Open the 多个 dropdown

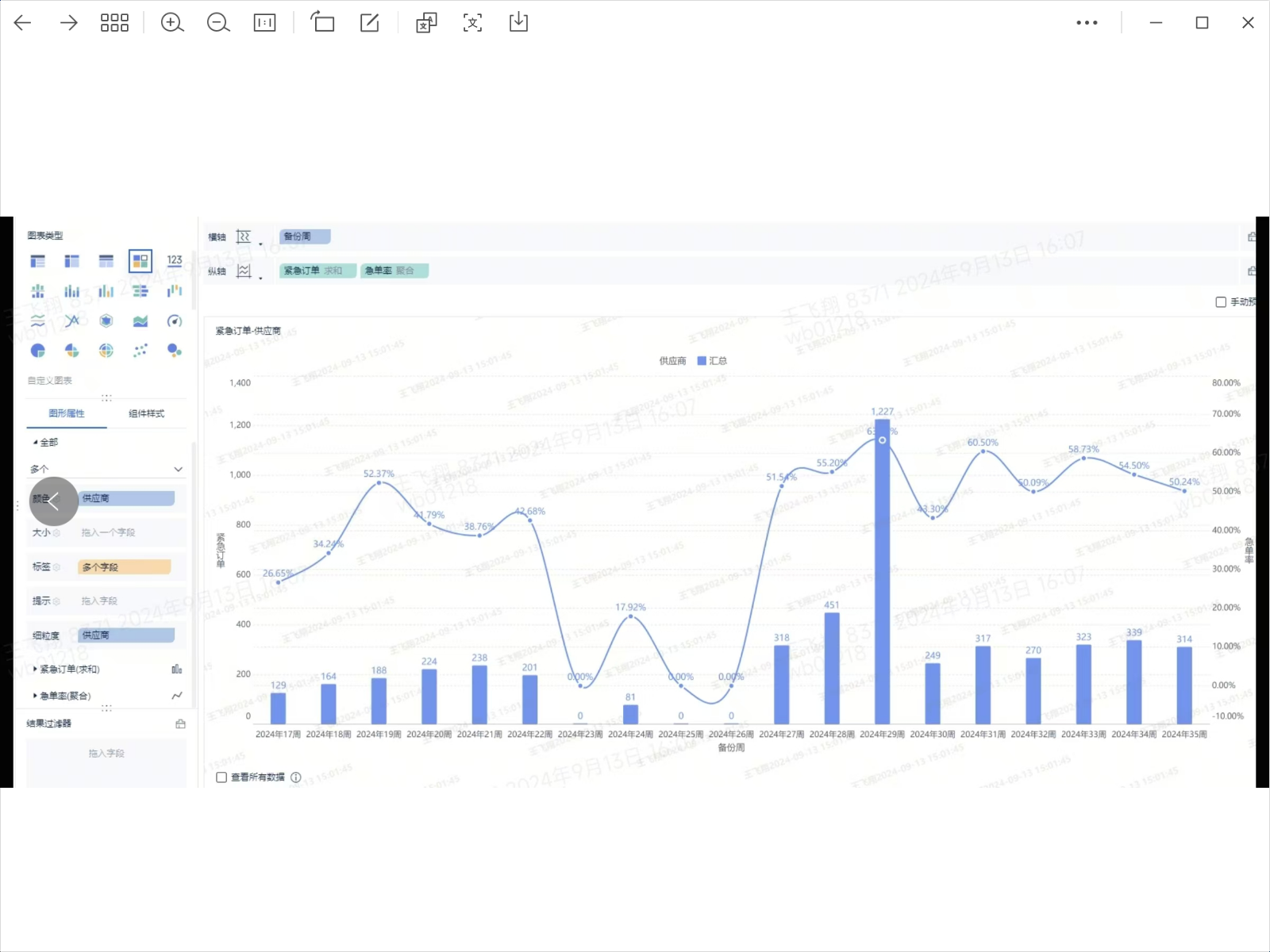106,469
